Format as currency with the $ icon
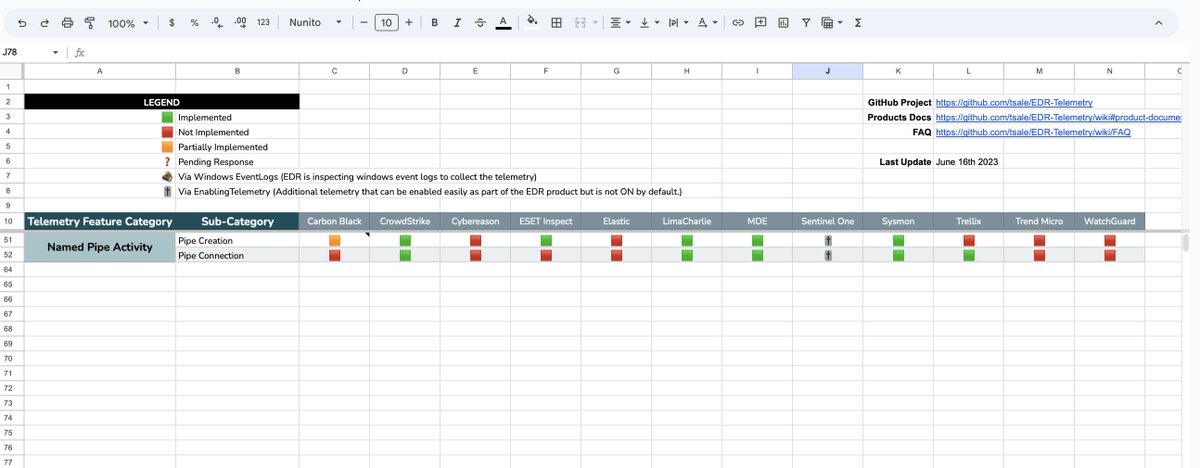This screenshot has width=1200, height=468. (x=172, y=22)
